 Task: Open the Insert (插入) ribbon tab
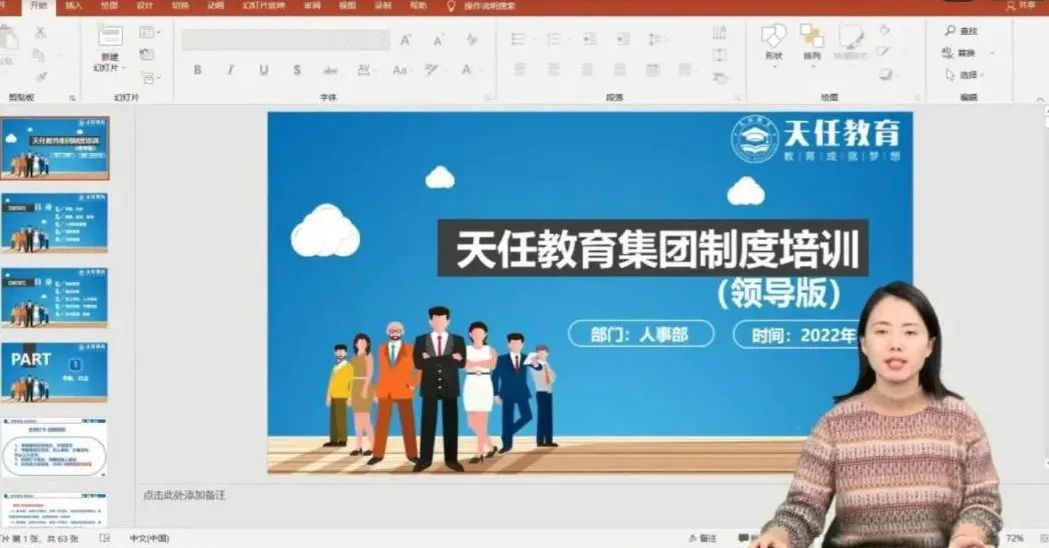pos(74,5)
